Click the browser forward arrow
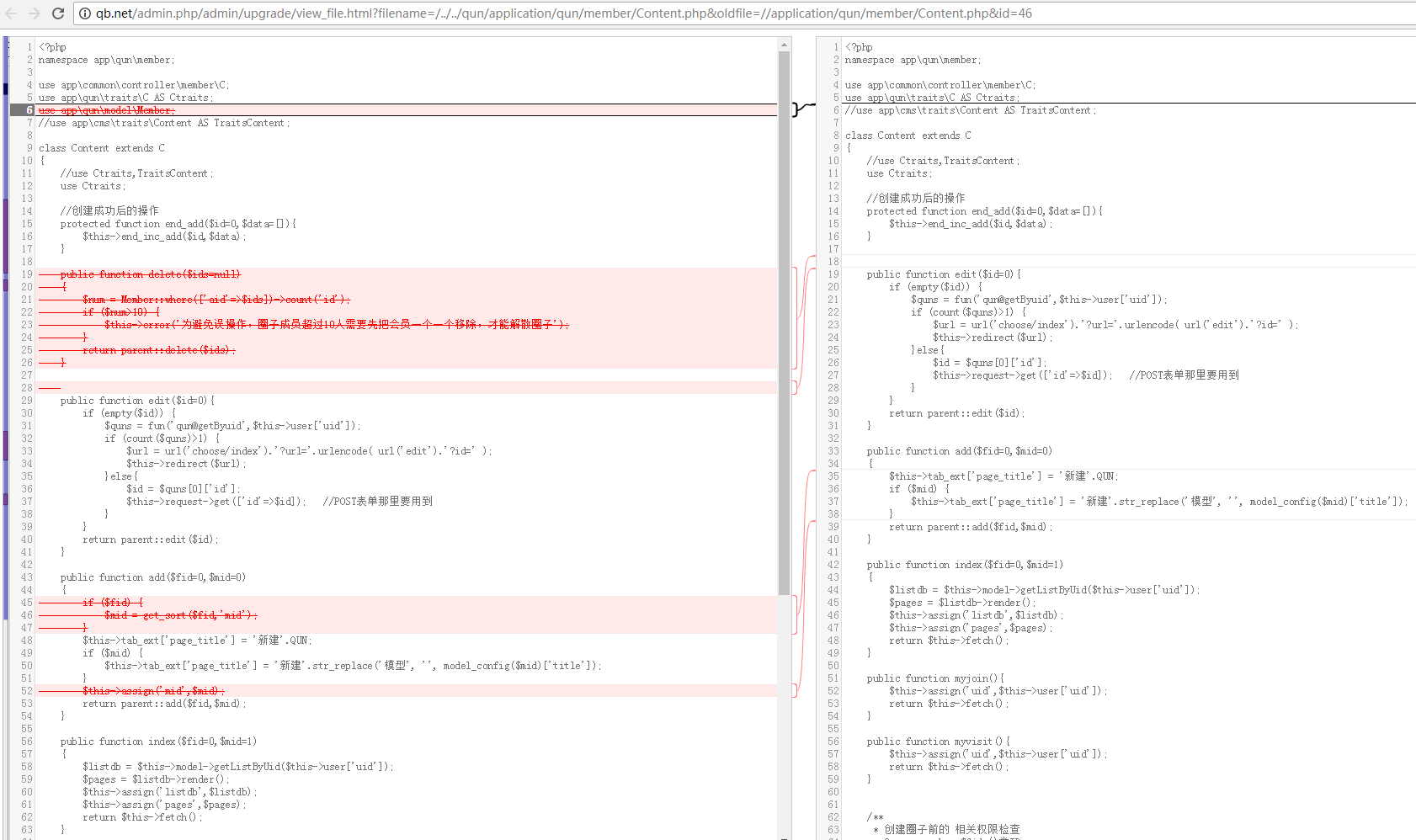Viewport: 1416px width, 840px height. pos(35,13)
